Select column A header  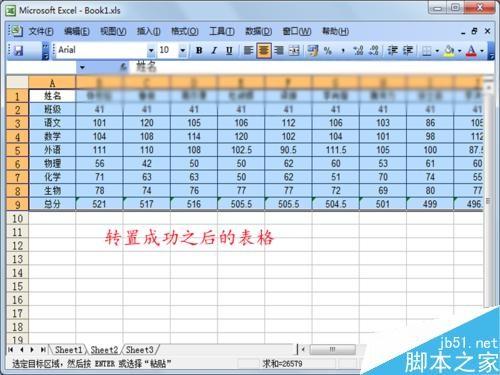(52, 82)
